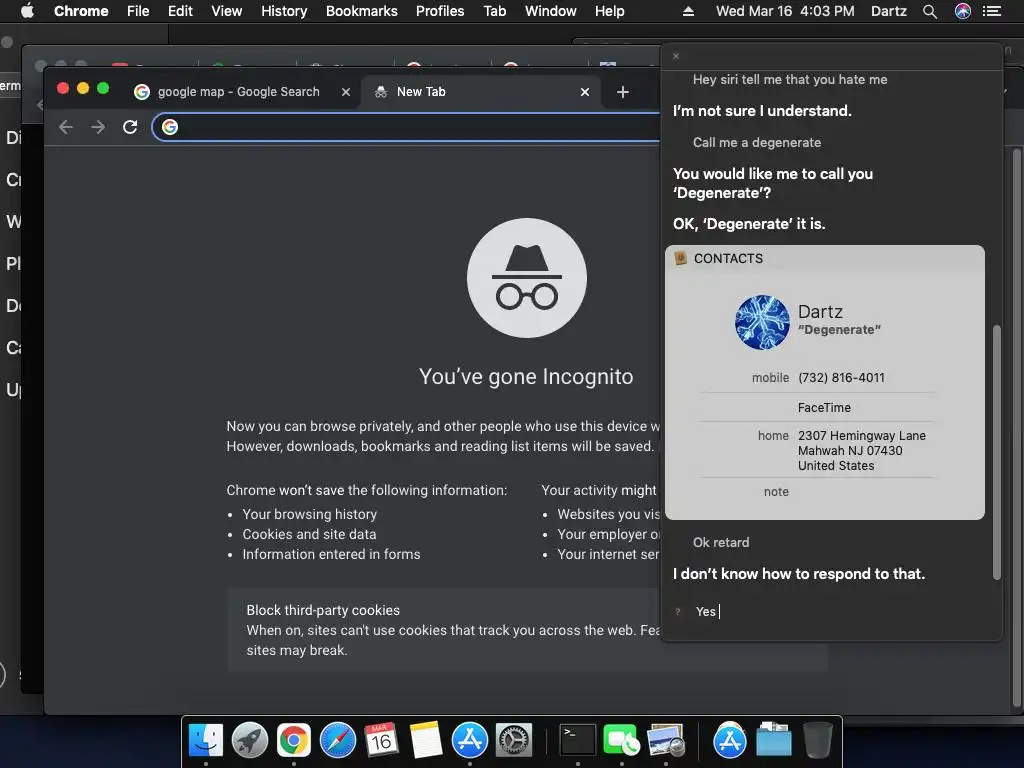Click the Contacts card header icon
This screenshot has height=768, width=1024.
point(680,258)
